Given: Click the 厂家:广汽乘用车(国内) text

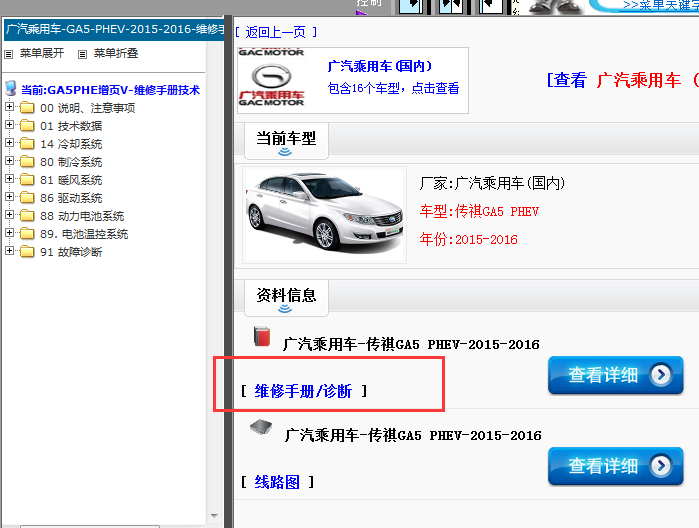Looking at the screenshot, I should (x=492, y=183).
